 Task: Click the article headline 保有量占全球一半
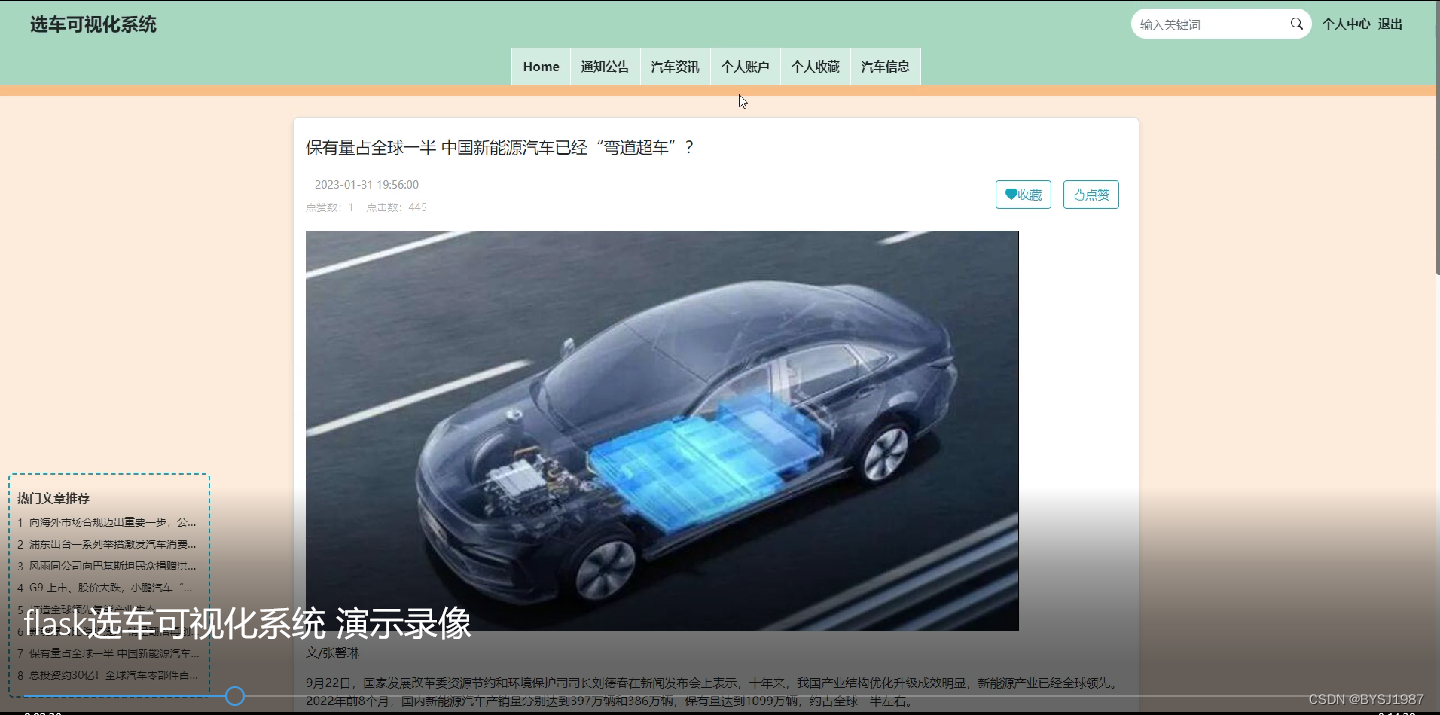(500, 148)
